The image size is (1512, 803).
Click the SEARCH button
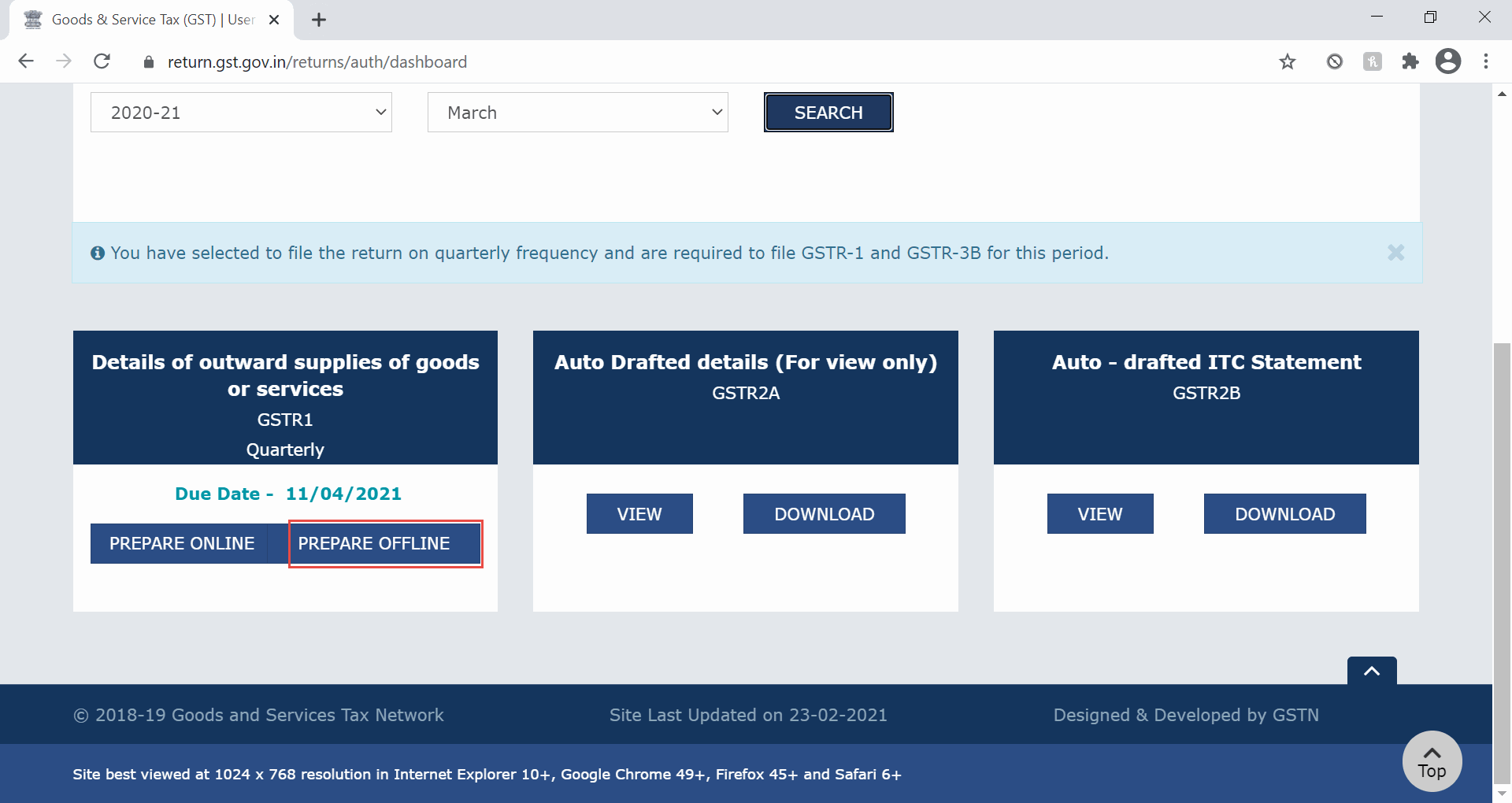pos(828,113)
